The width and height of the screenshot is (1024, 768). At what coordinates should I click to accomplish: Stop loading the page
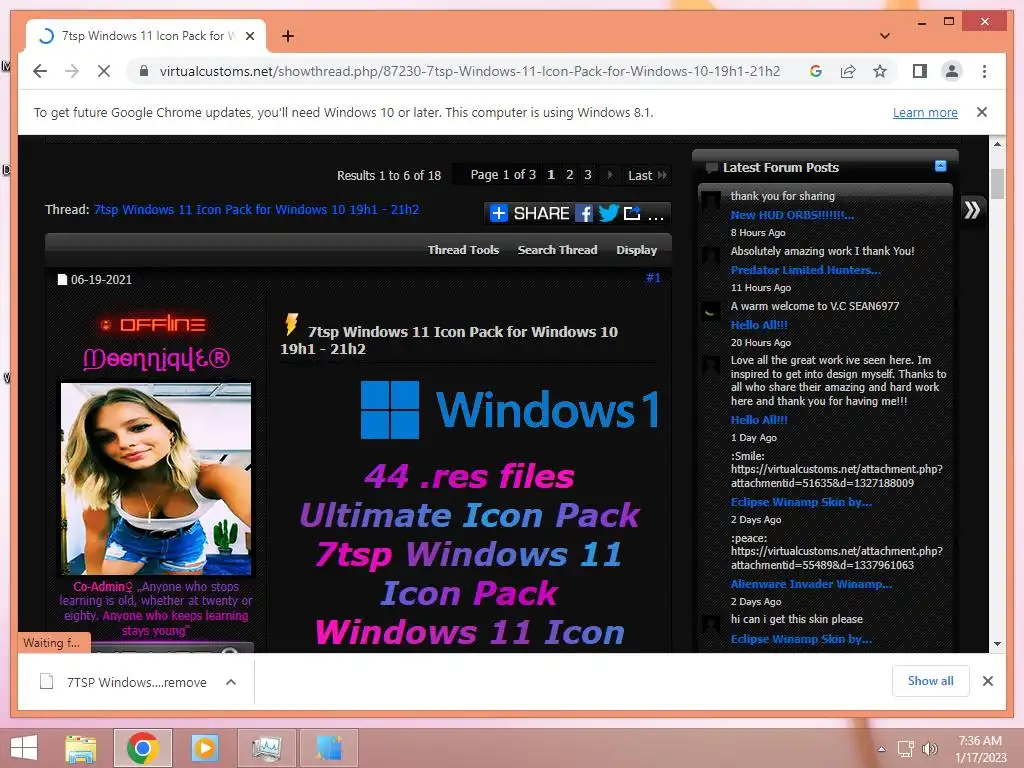[104, 71]
